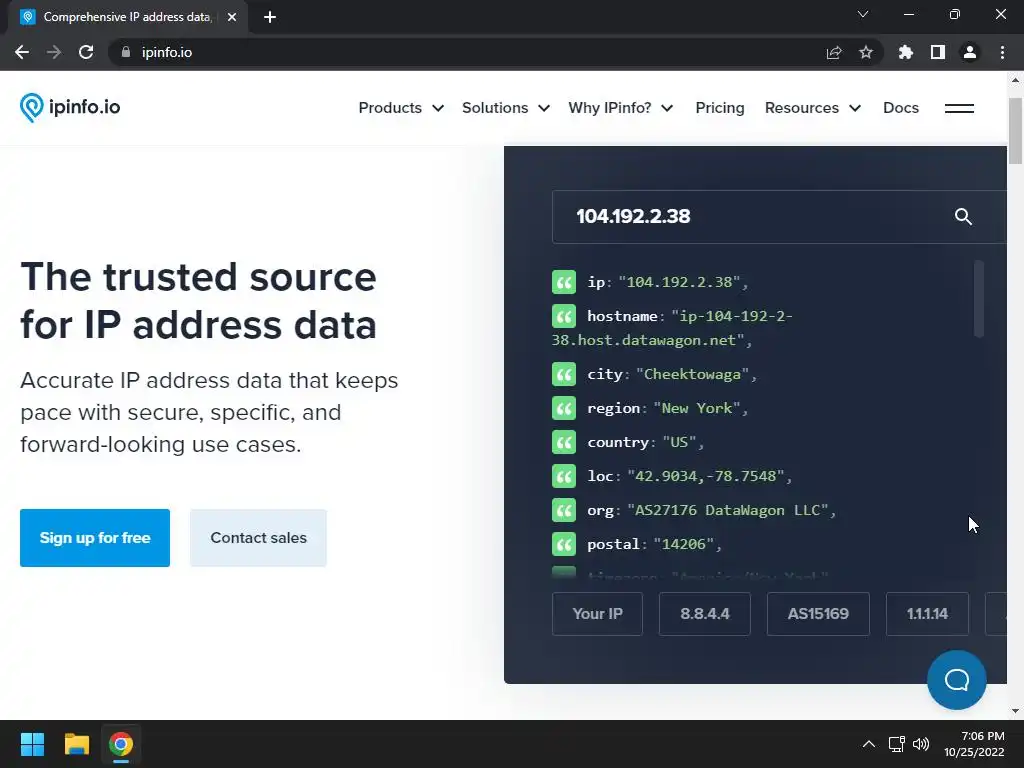Open the Chrome extensions puzzle icon
The image size is (1024, 768).
tap(906, 52)
